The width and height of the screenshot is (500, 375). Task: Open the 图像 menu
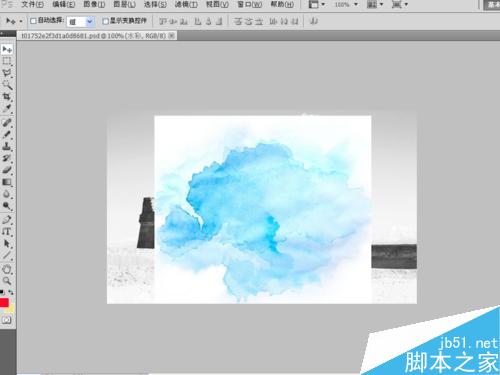point(94,4)
